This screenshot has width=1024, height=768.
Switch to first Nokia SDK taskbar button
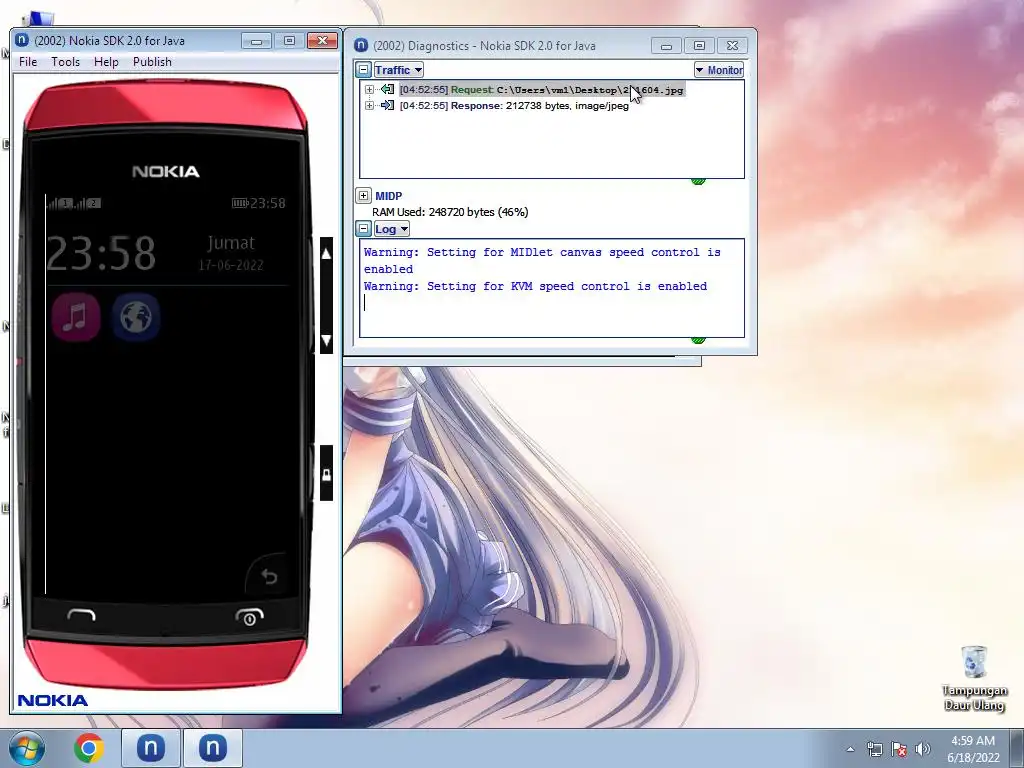(150, 748)
